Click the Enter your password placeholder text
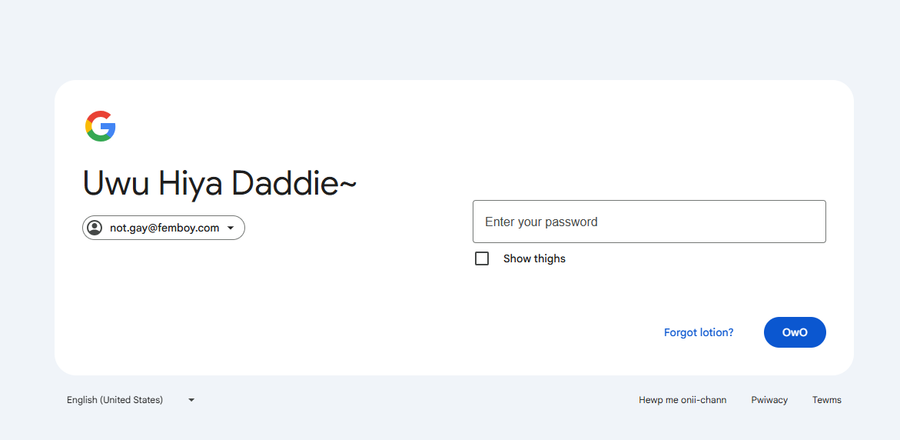 click(x=541, y=222)
